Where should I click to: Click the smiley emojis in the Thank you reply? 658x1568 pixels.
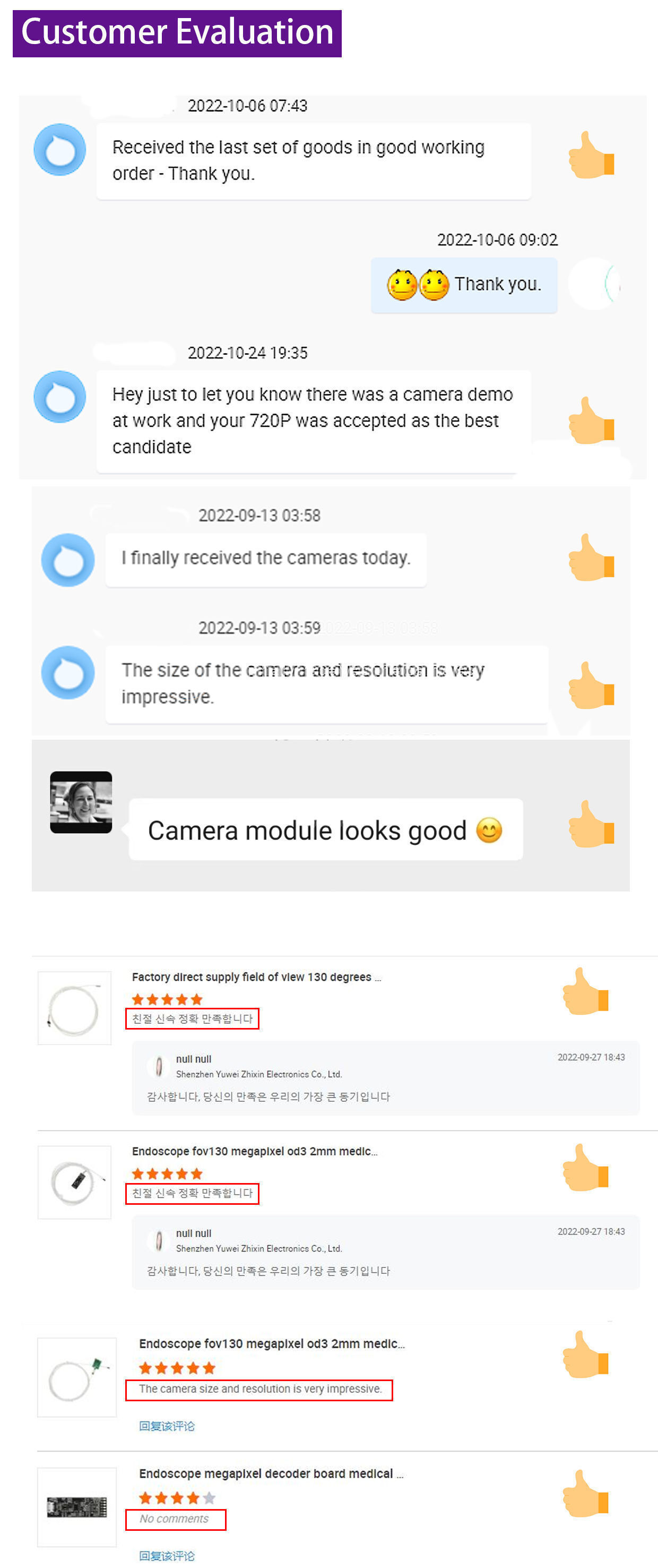pyautogui.click(x=418, y=285)
